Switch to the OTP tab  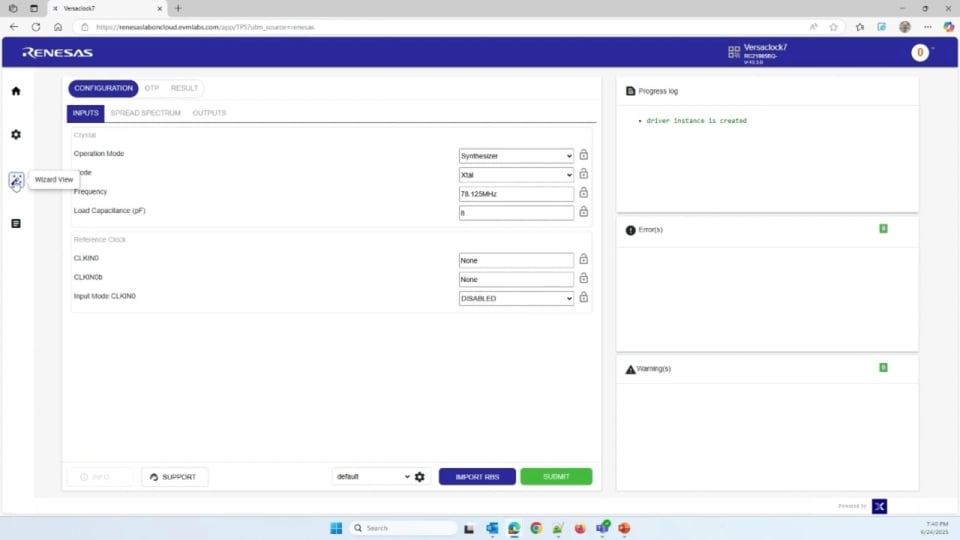point(152,88)
